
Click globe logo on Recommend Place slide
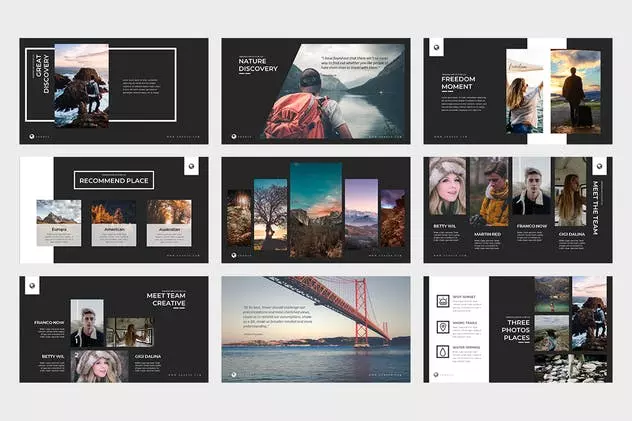[191, 166]
